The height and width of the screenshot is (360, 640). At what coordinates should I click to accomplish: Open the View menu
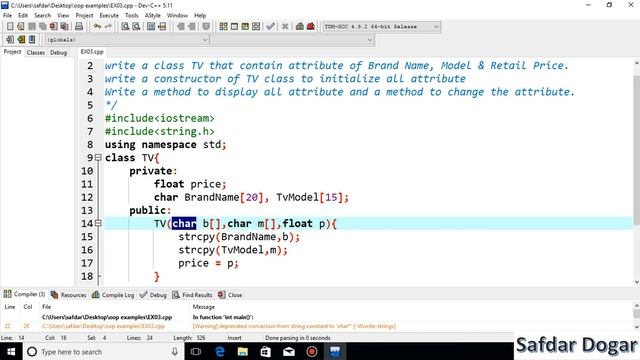pos(63,15)
